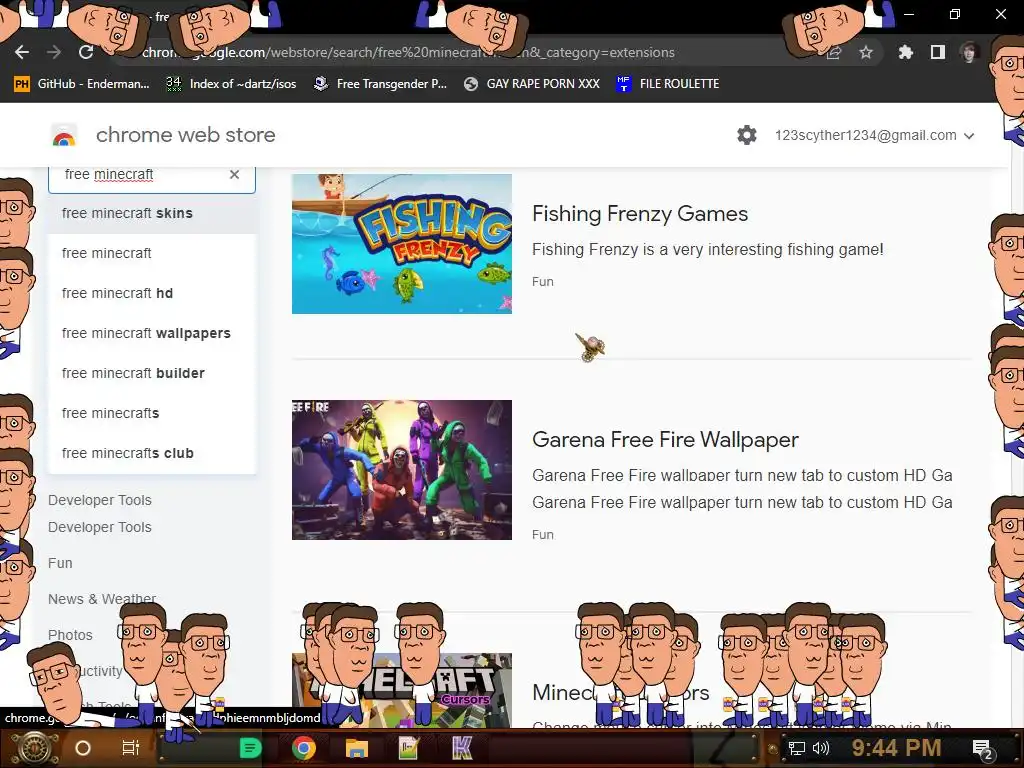The height and width of the screenshot is (768, 1024).
Task: Choose suggestion free minecraft wallpapers
Action: pos(152,333)
